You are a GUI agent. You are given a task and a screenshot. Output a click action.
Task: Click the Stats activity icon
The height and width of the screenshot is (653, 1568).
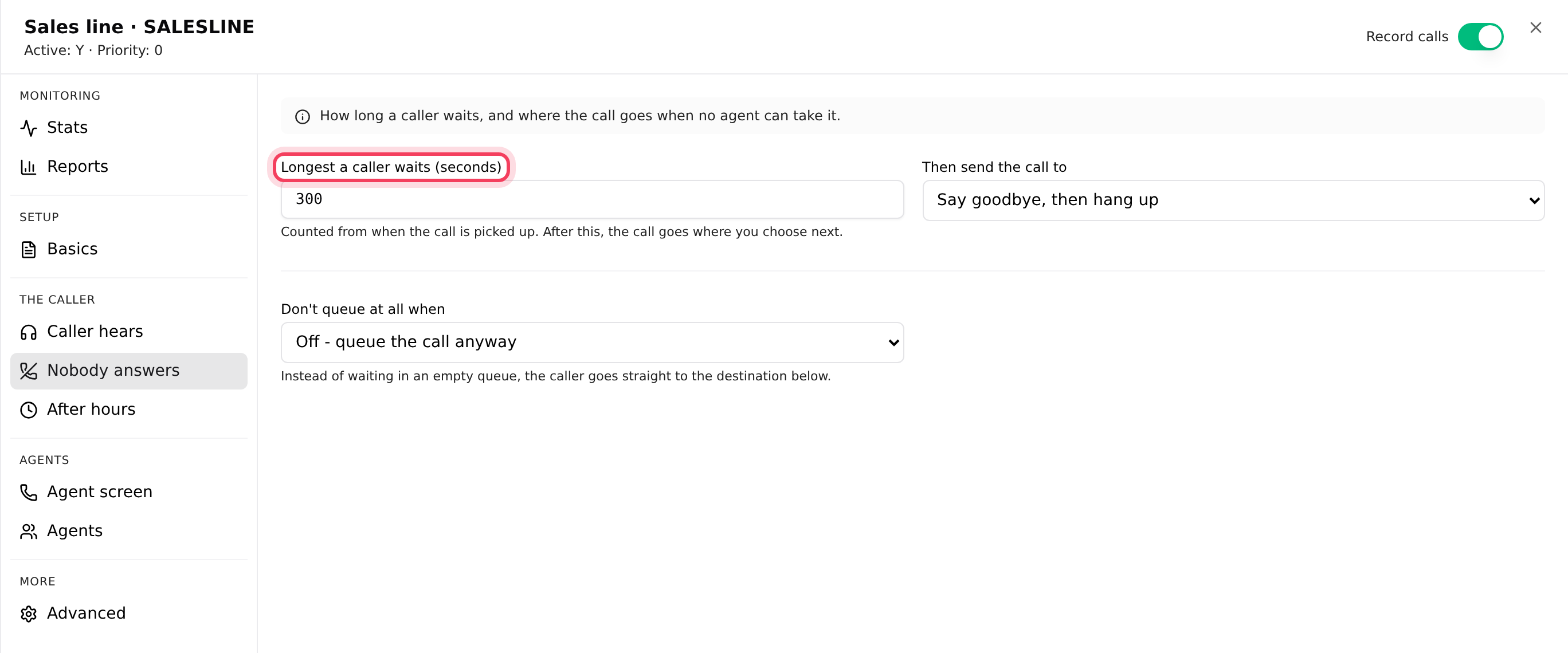(x=29, y=128)
